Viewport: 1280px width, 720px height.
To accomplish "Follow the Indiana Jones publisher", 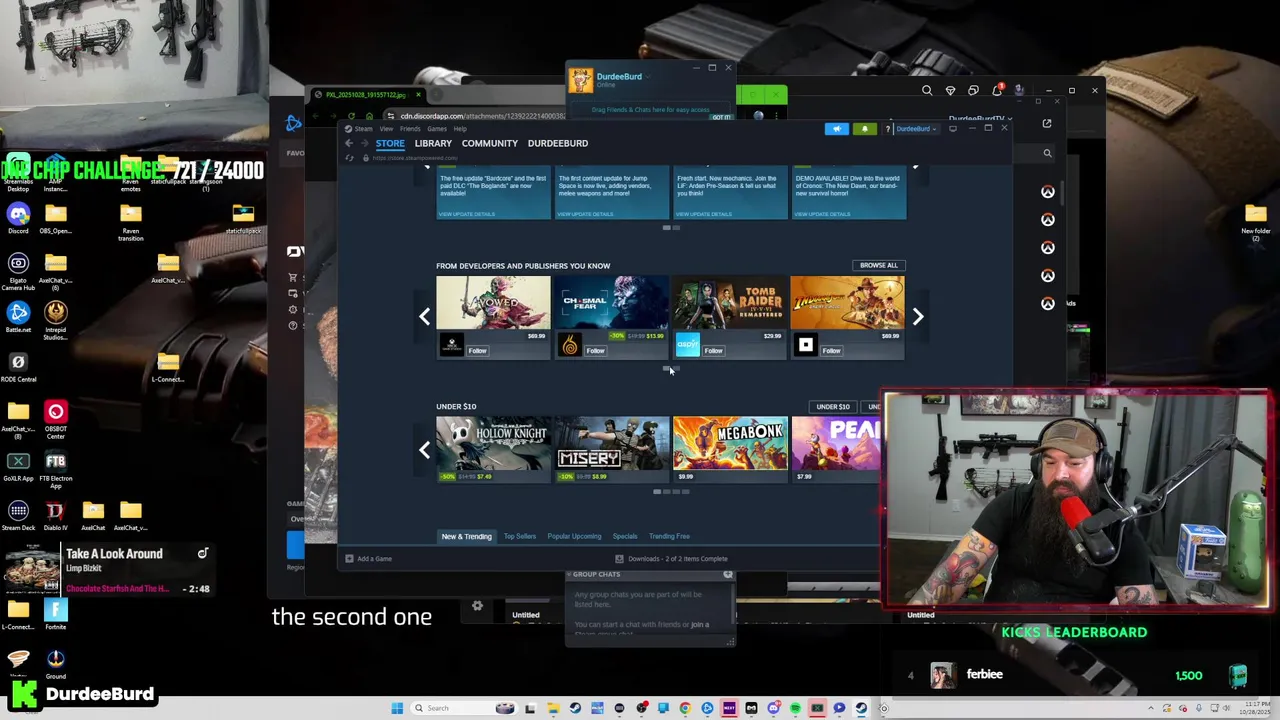I will (x=832, y=351).
